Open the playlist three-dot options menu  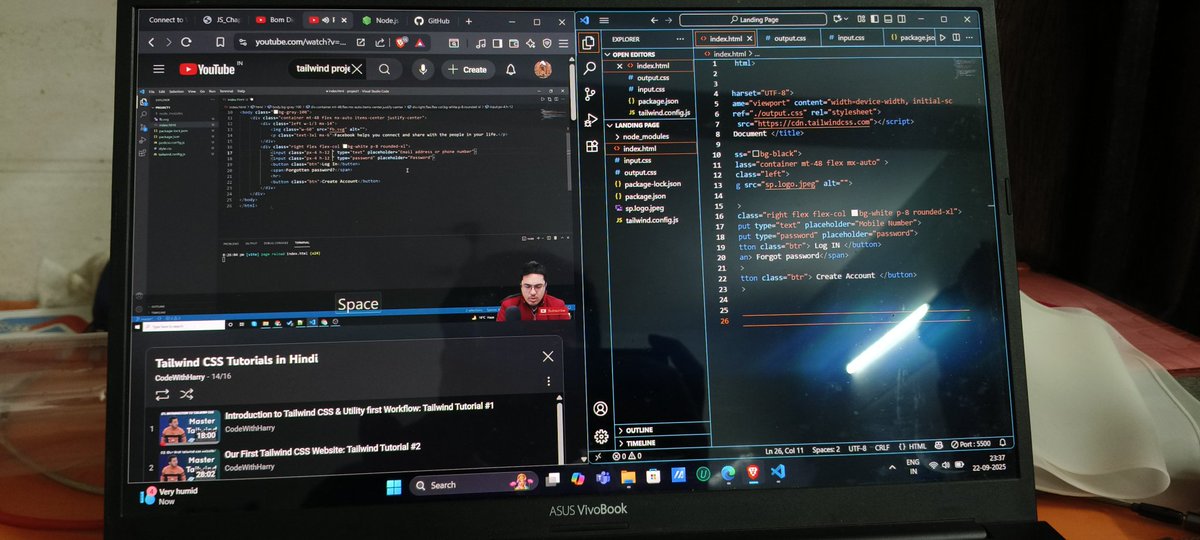(548, 381)
